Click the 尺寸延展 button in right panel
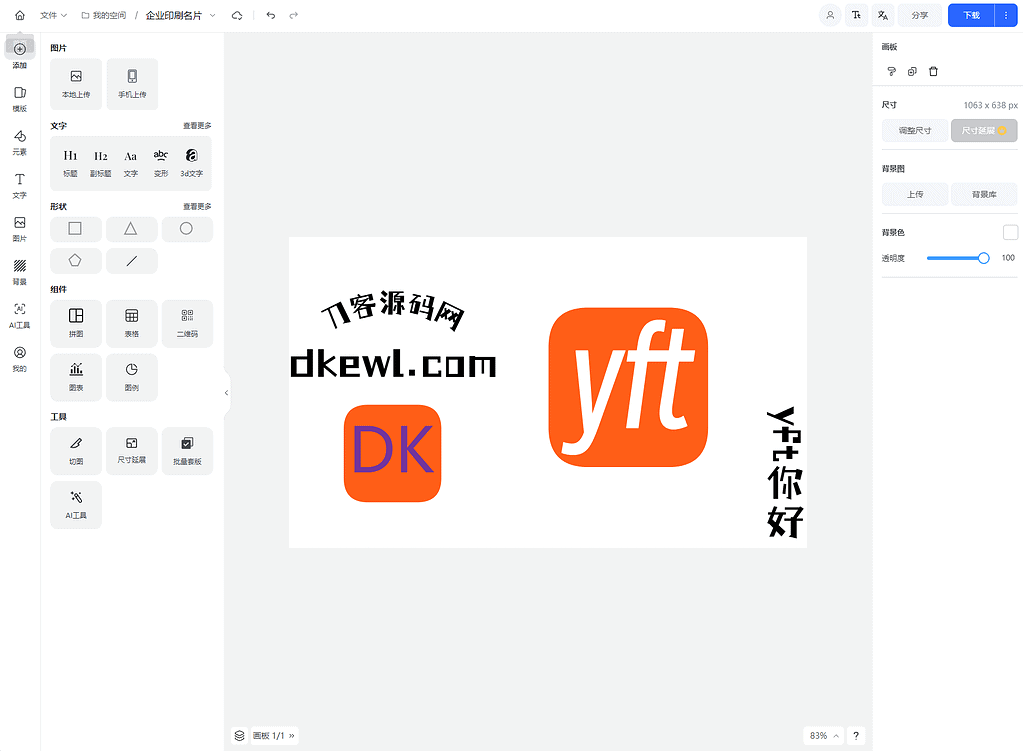This screenshot has width=1023, height=751. (984, 130)
